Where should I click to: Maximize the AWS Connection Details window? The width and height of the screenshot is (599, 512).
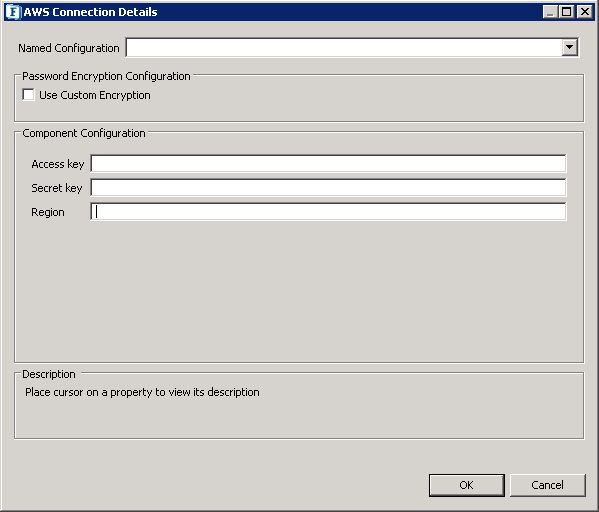point(566,12)
